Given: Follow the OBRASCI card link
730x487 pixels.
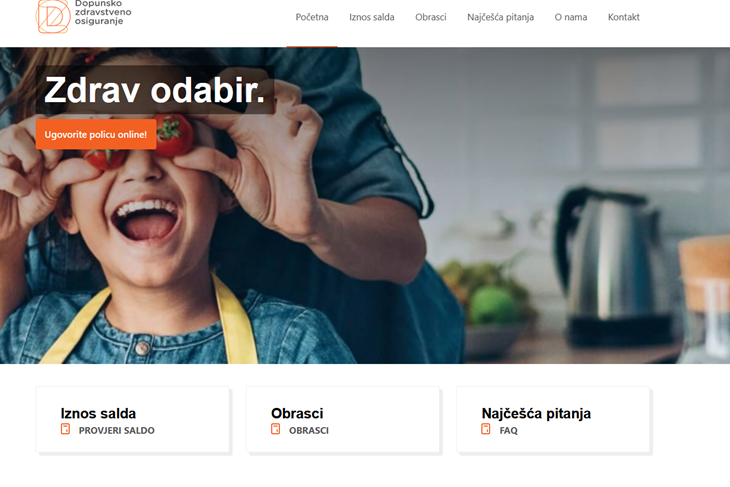Looking at the screenshot, I should pyautogui.click(x=309, y=431).
